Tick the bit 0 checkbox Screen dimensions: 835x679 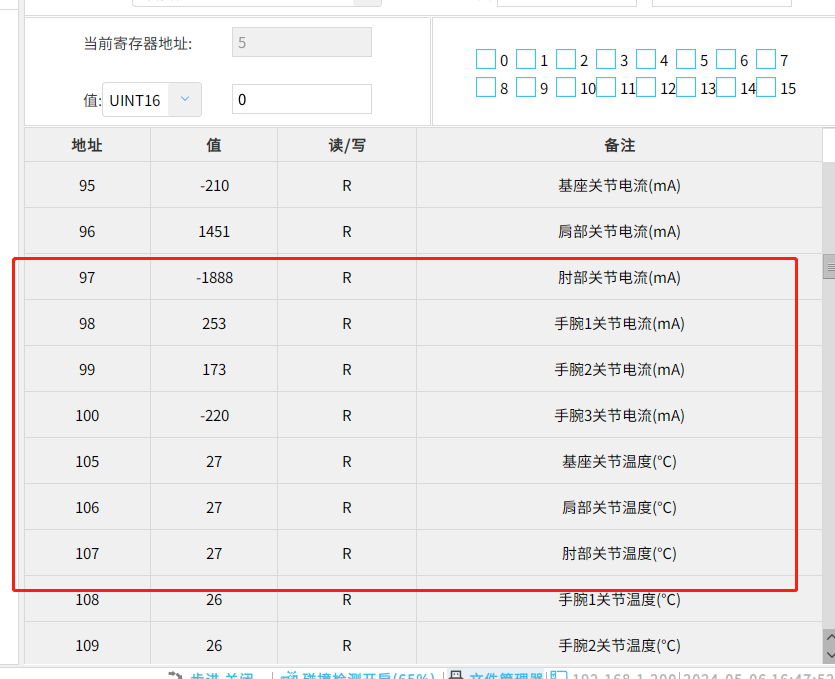(486, 59)
